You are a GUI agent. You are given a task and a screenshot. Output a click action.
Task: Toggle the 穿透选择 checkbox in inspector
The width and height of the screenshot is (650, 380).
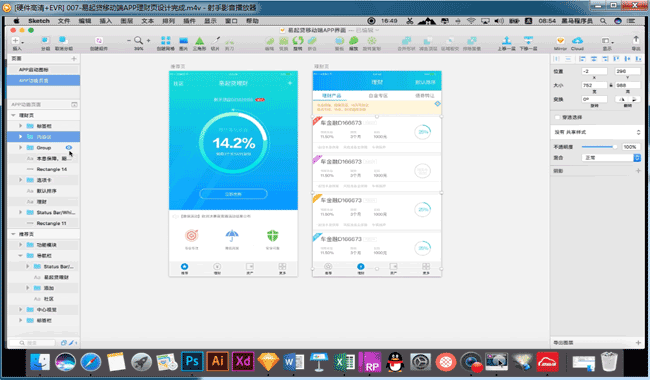click(557, 117)
